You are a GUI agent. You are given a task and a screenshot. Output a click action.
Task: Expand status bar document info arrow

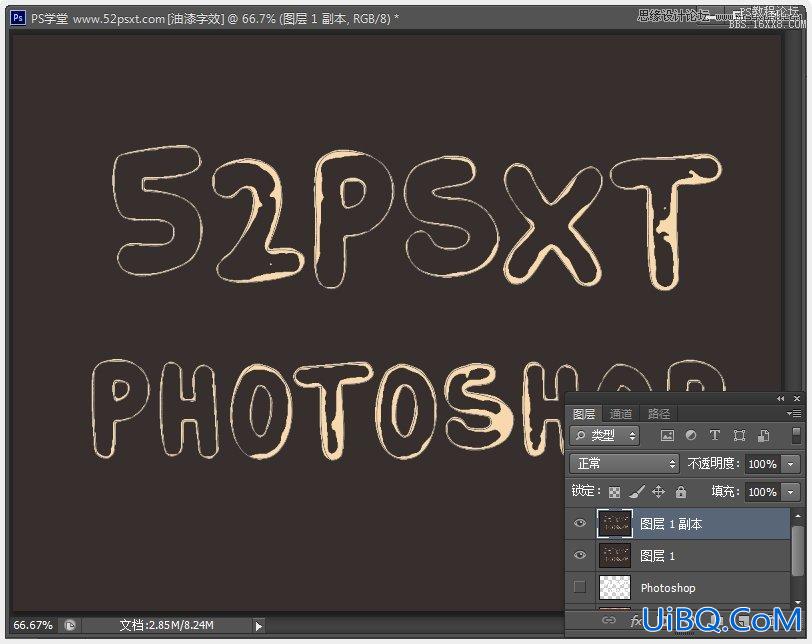click(258, 626)
